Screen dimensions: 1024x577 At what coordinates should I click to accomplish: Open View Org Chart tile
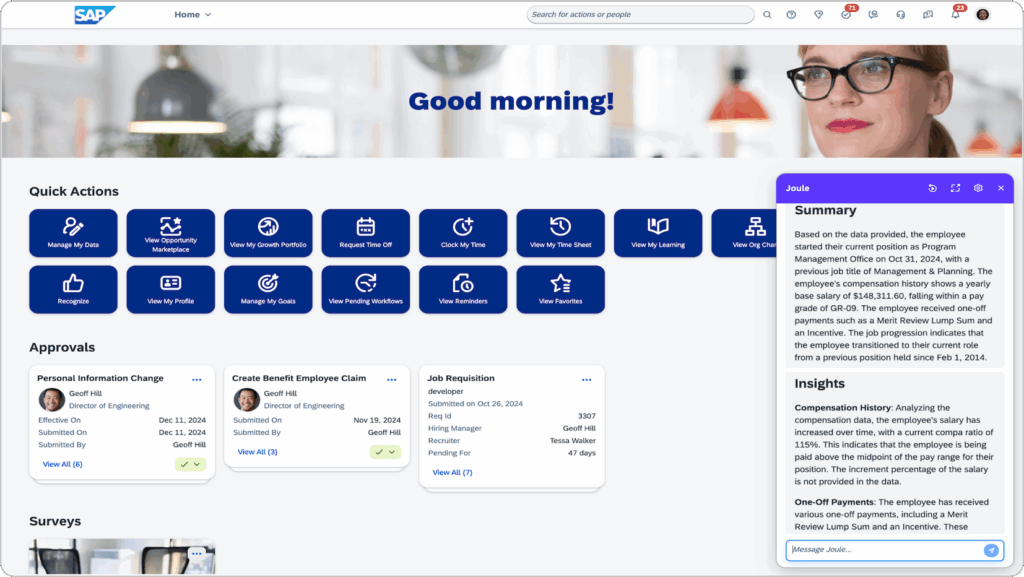(x=744, y=233)
